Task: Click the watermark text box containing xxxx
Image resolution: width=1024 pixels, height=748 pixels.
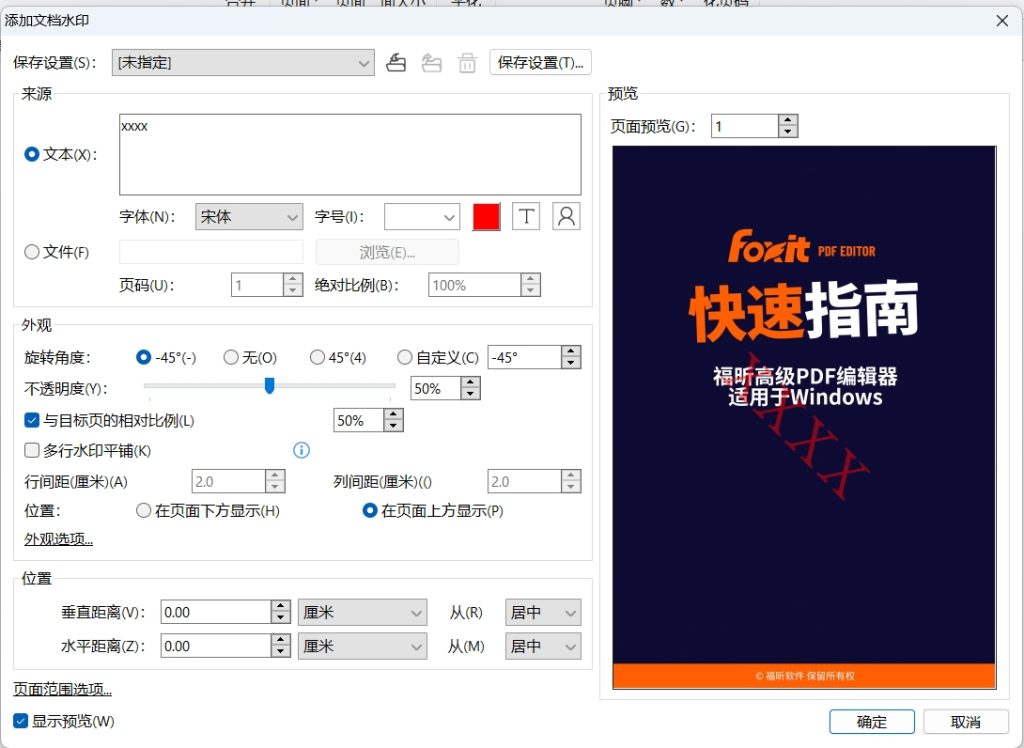Action: [x=350, y=154]
